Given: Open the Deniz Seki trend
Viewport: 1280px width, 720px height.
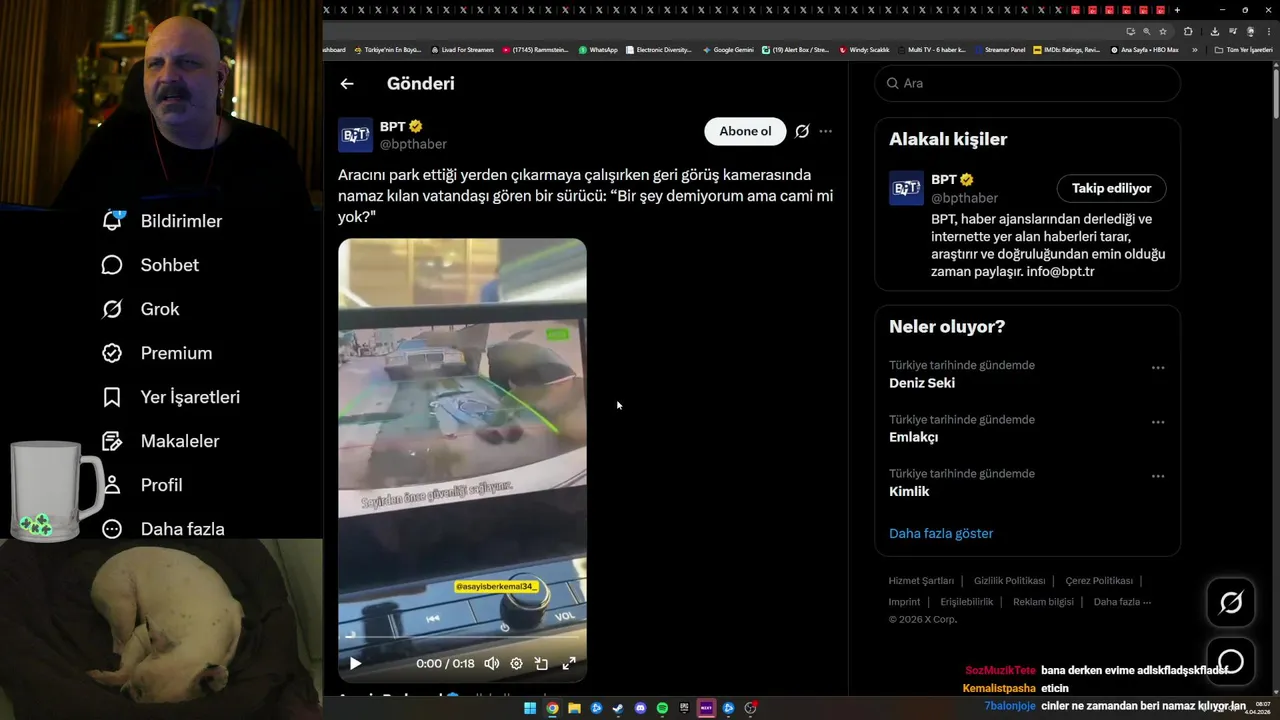Looking at the screenshot, I should click(922, 383).
